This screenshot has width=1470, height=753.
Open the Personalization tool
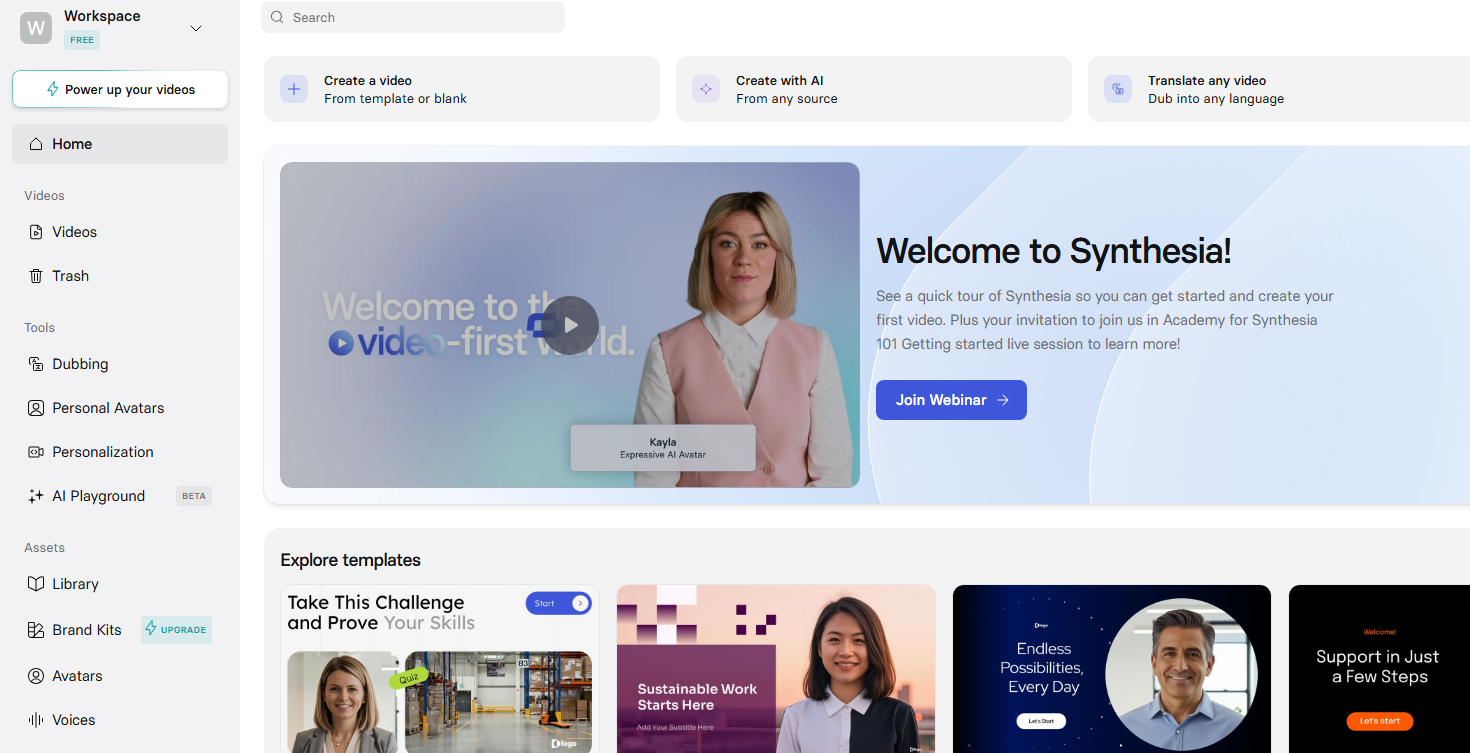[120, 452]
